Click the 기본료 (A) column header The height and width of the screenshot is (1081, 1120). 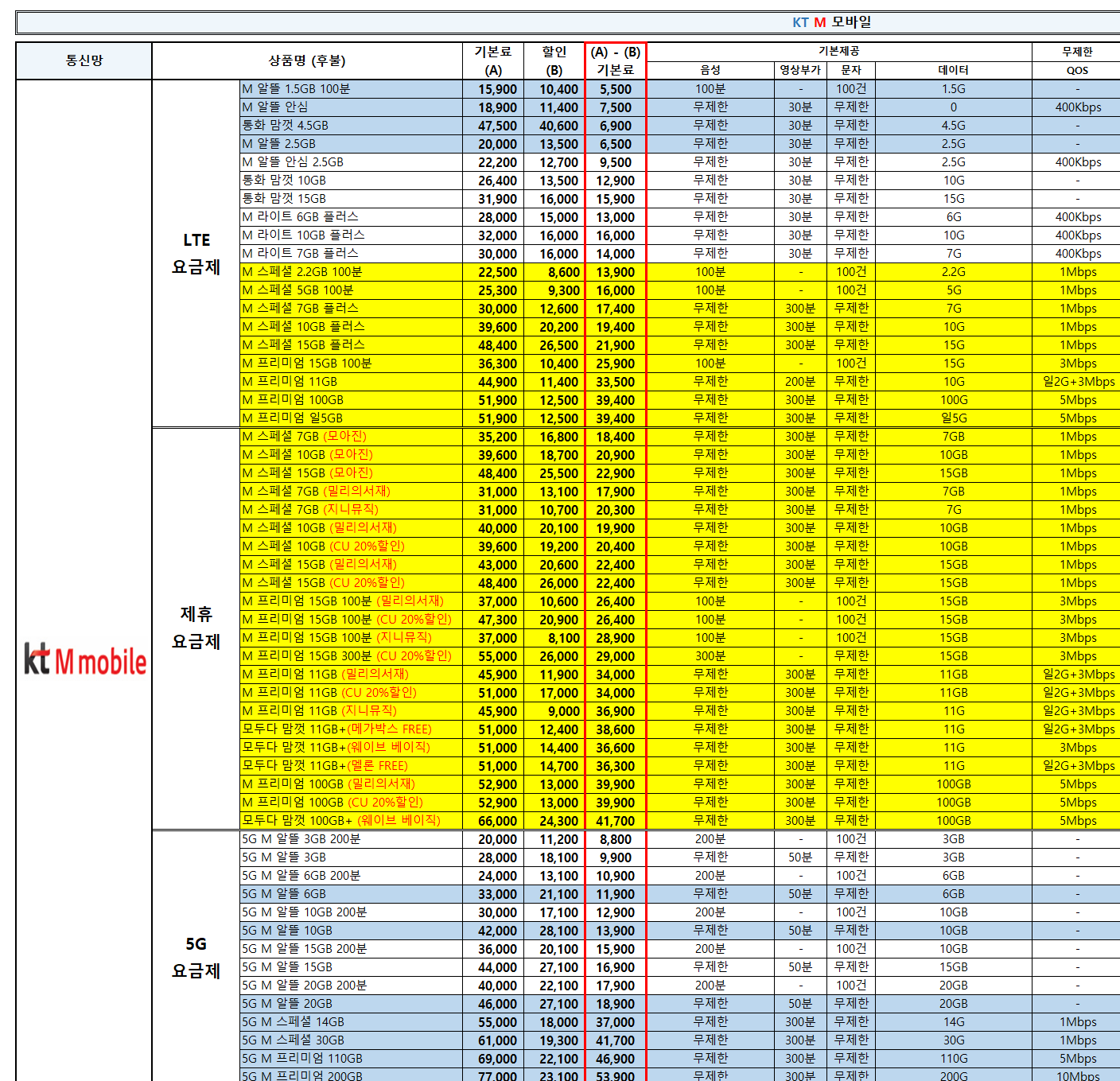coord(493,60)
